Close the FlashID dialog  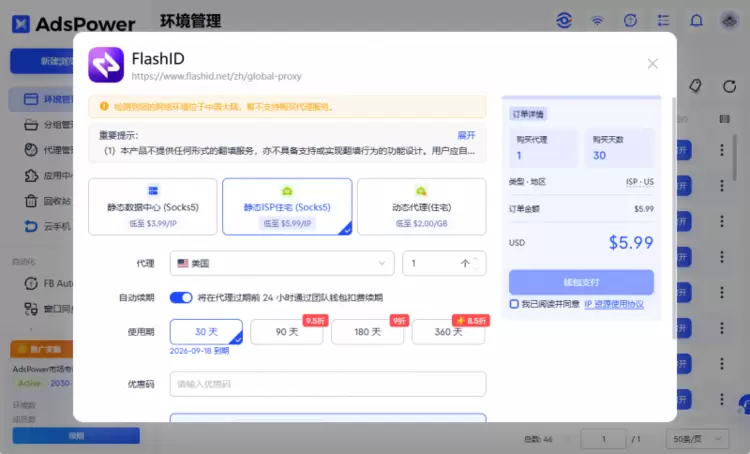coord(652,64)
